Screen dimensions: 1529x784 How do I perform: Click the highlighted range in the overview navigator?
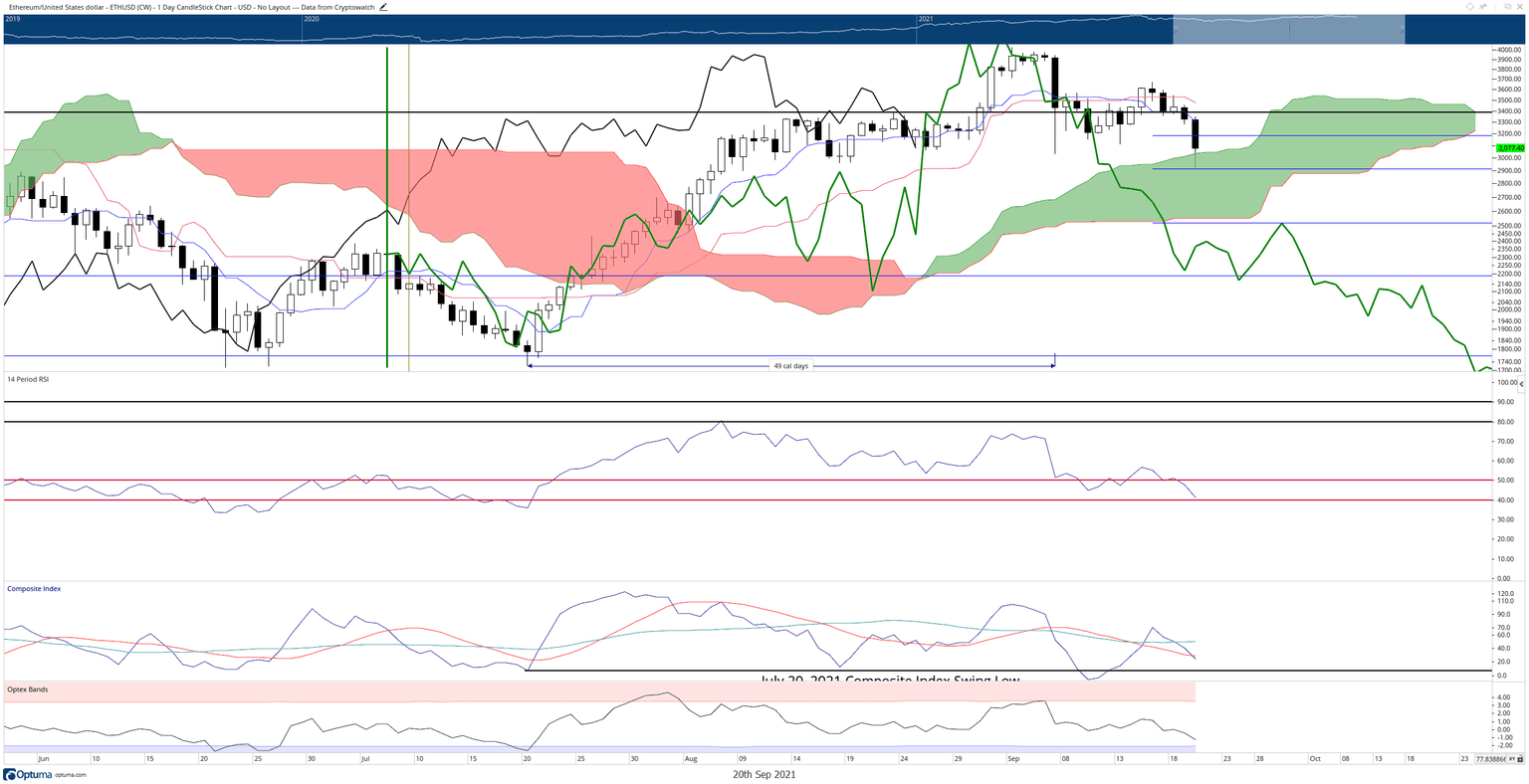[1289, 29]
